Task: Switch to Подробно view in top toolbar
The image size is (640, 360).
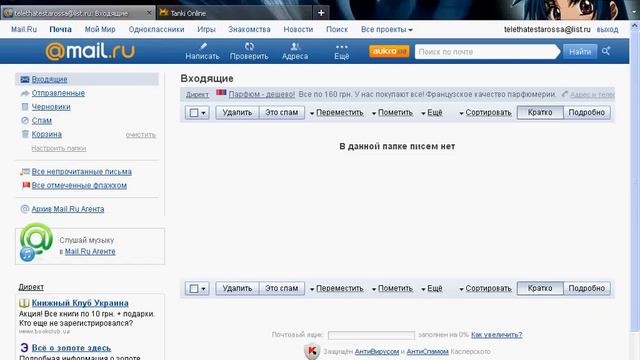Action: coord(587,112)
